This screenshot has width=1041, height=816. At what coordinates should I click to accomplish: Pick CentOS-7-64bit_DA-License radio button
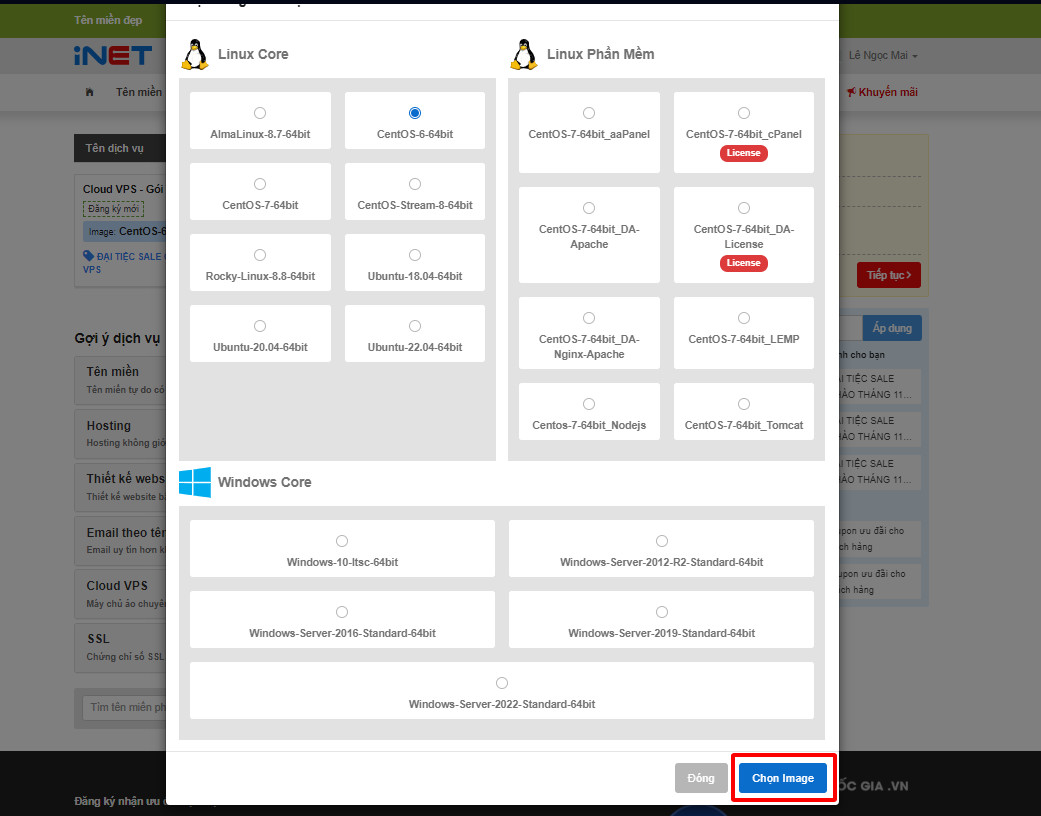click(x=744, y=208)
